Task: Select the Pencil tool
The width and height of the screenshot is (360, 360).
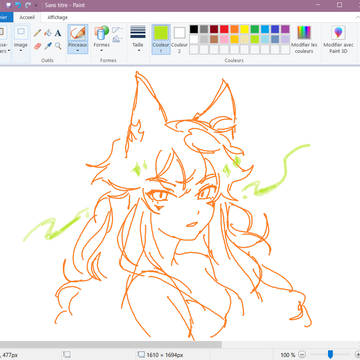Action: (x=37, y=33)
